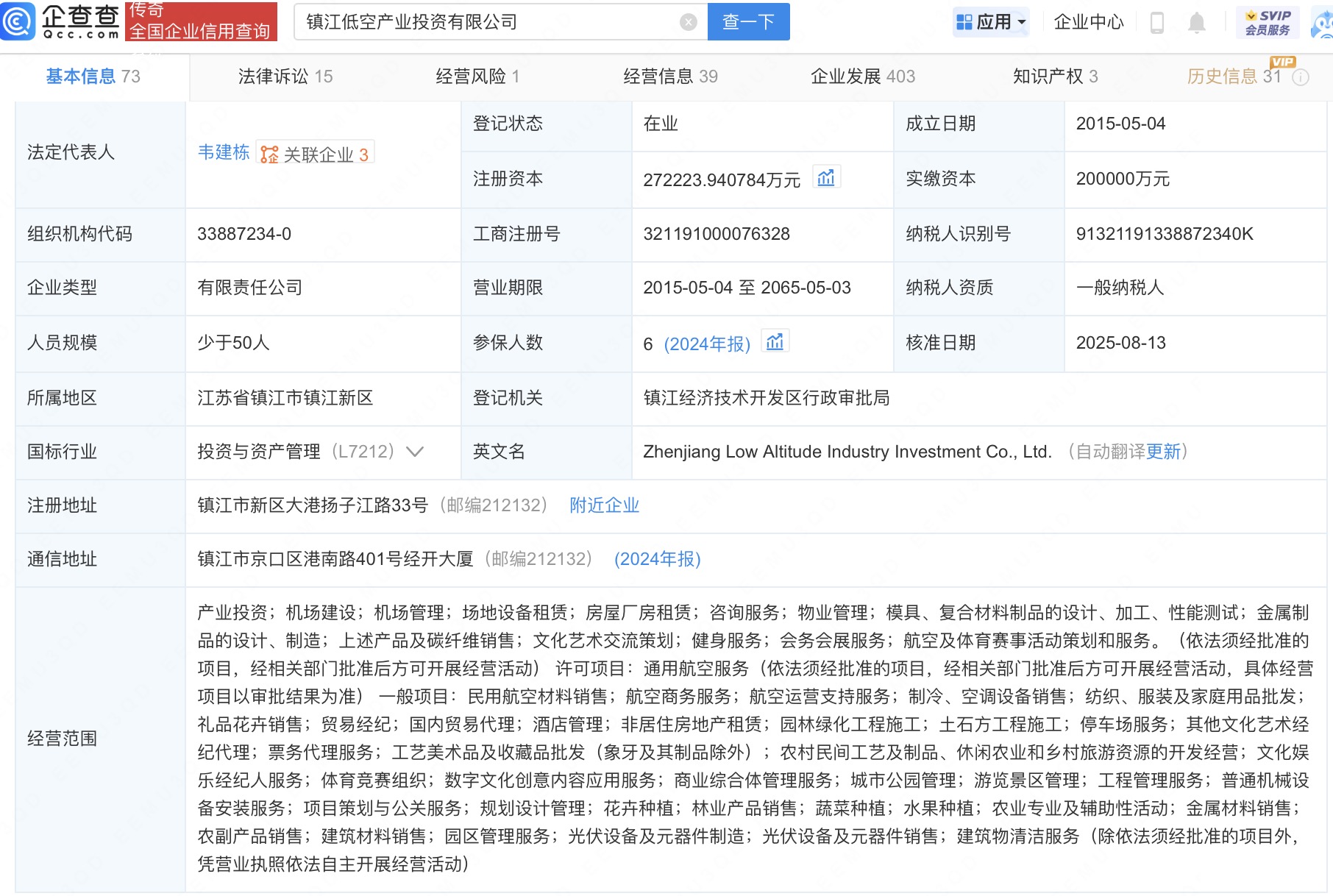The width and height of the screenshot is (1333, 896).
Task: Open legal representative 韦建栋 link
Action: [224, 152]
